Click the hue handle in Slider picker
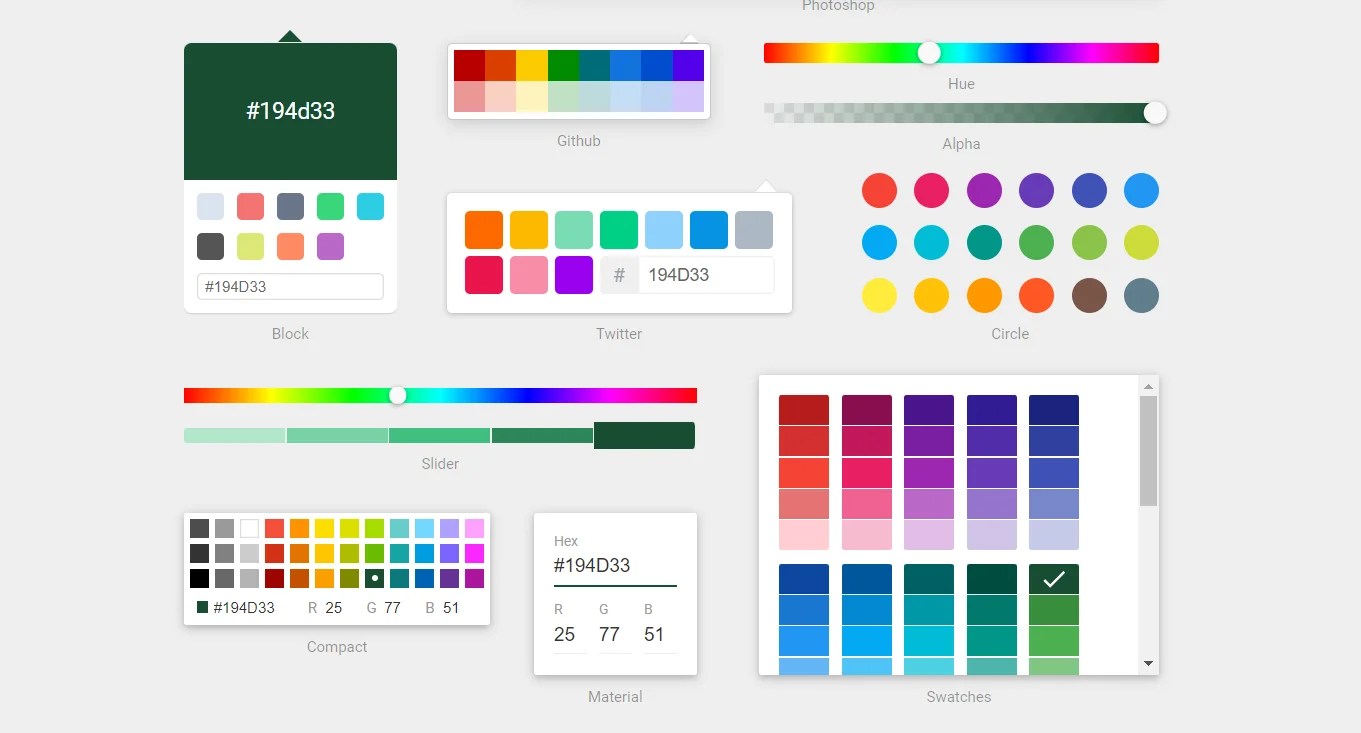This screenshot has width=1361, height=733. click(x=397, y=396)
